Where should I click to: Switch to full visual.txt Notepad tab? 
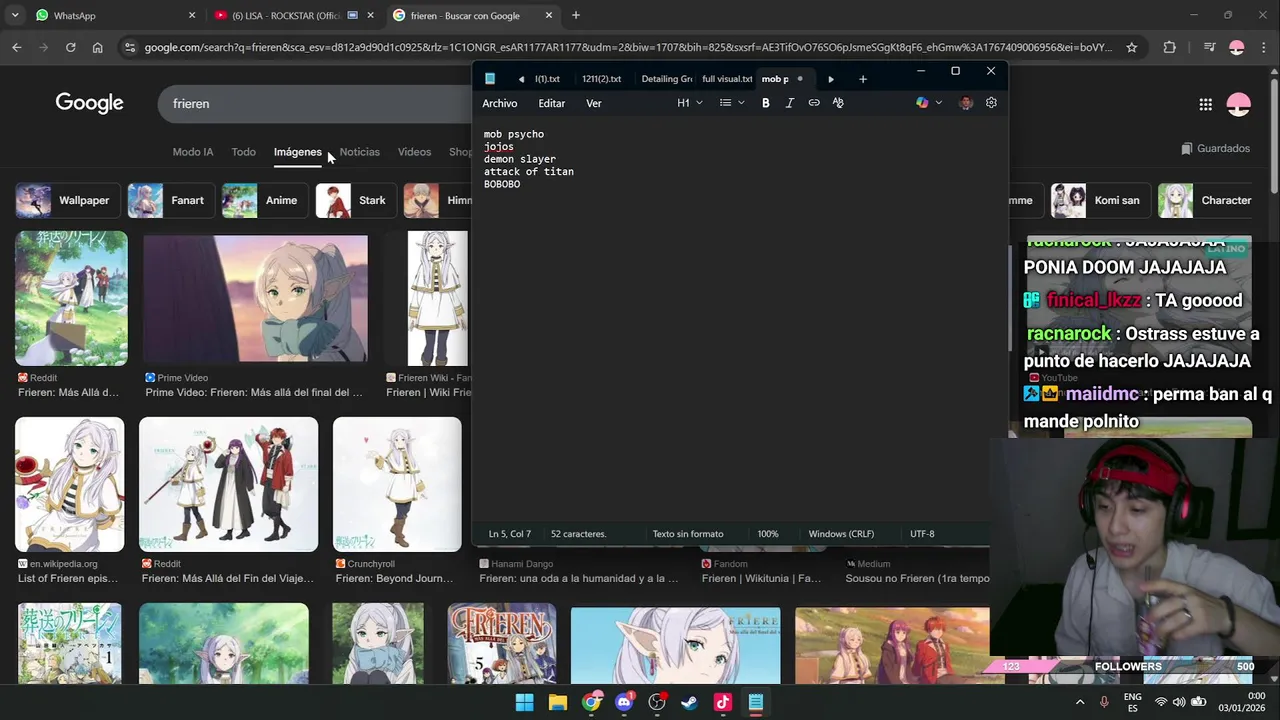727,79
